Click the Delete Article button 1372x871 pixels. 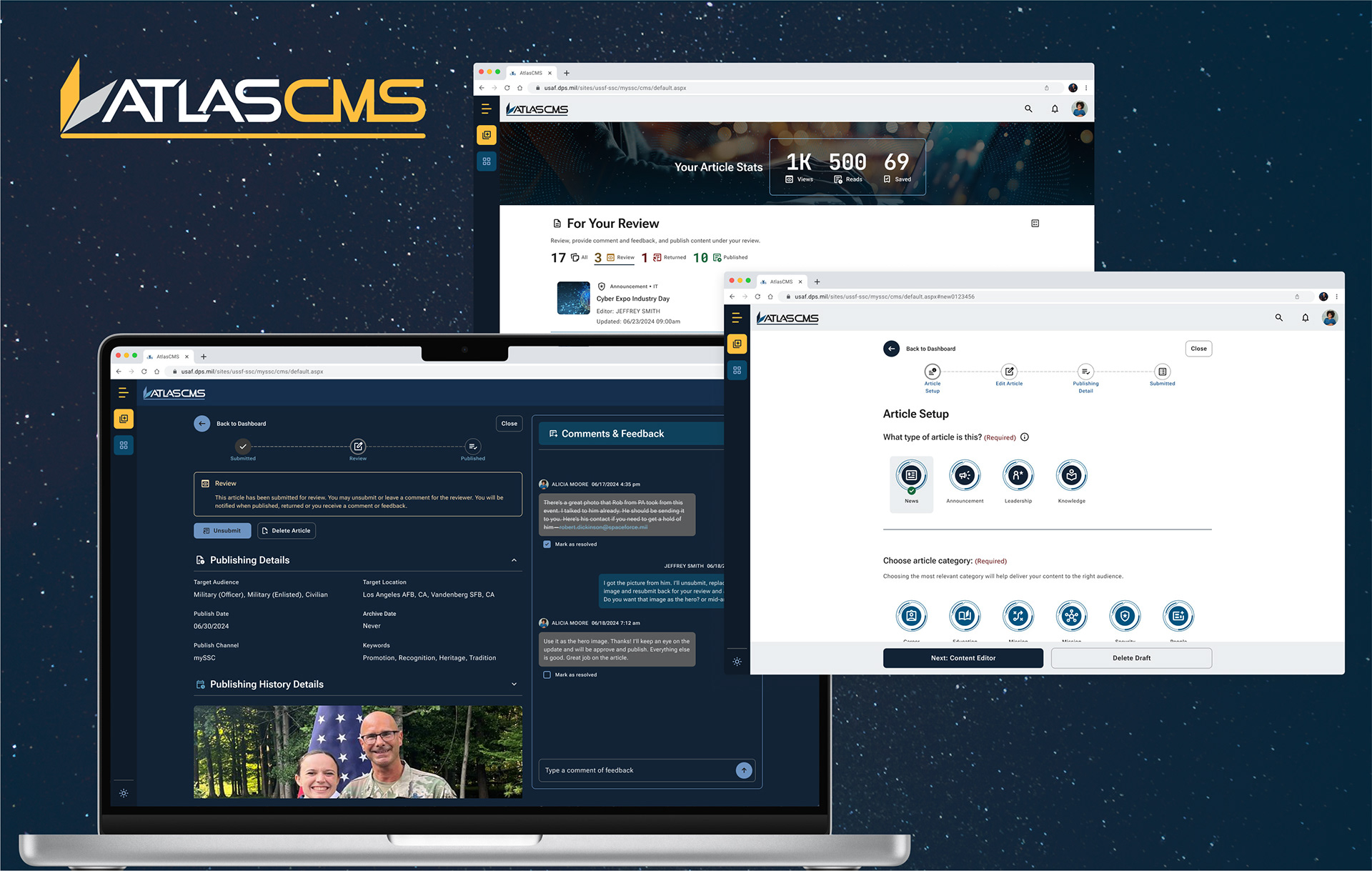coord(286,531)
